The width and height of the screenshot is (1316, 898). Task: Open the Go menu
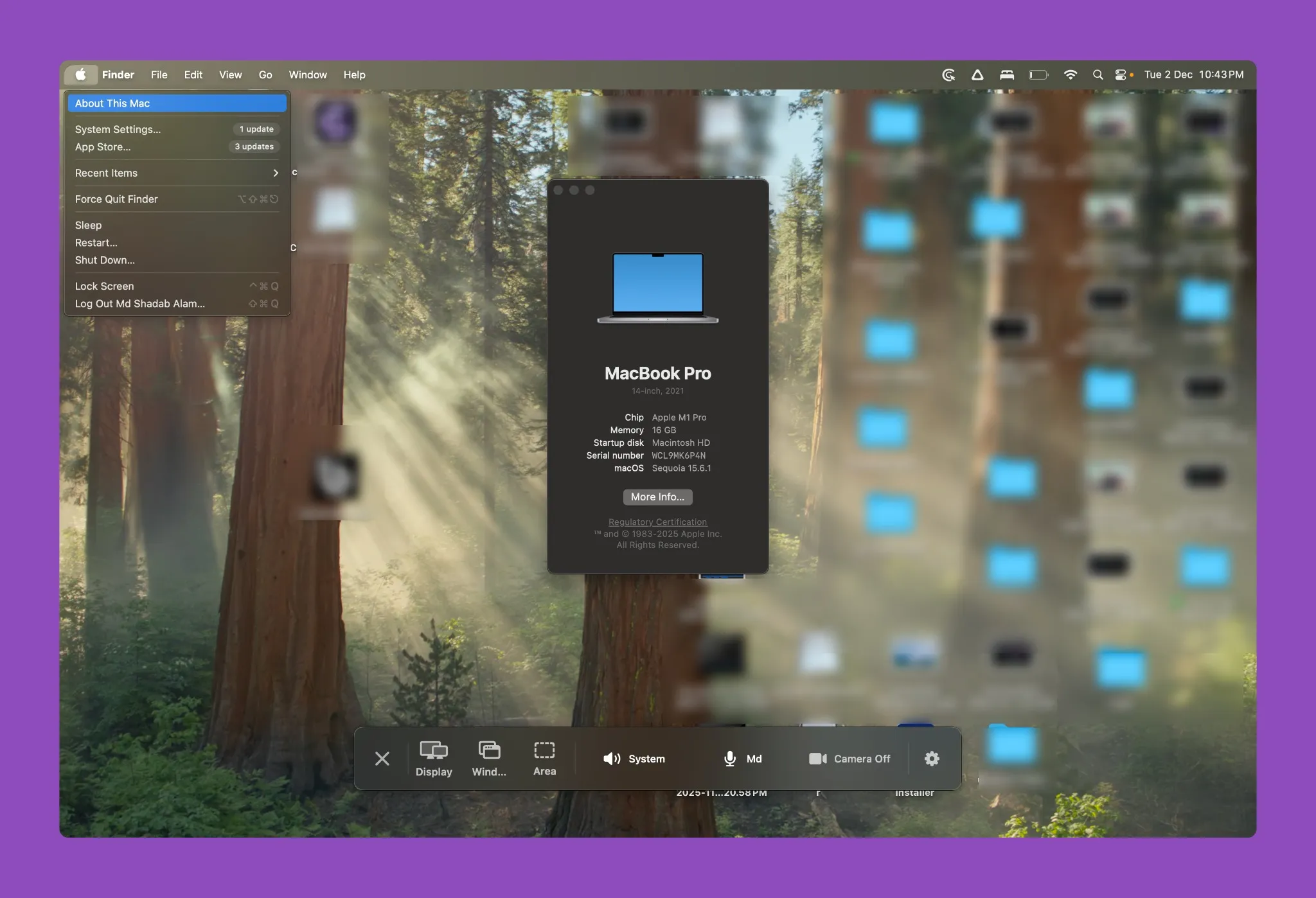click(265, 75)
